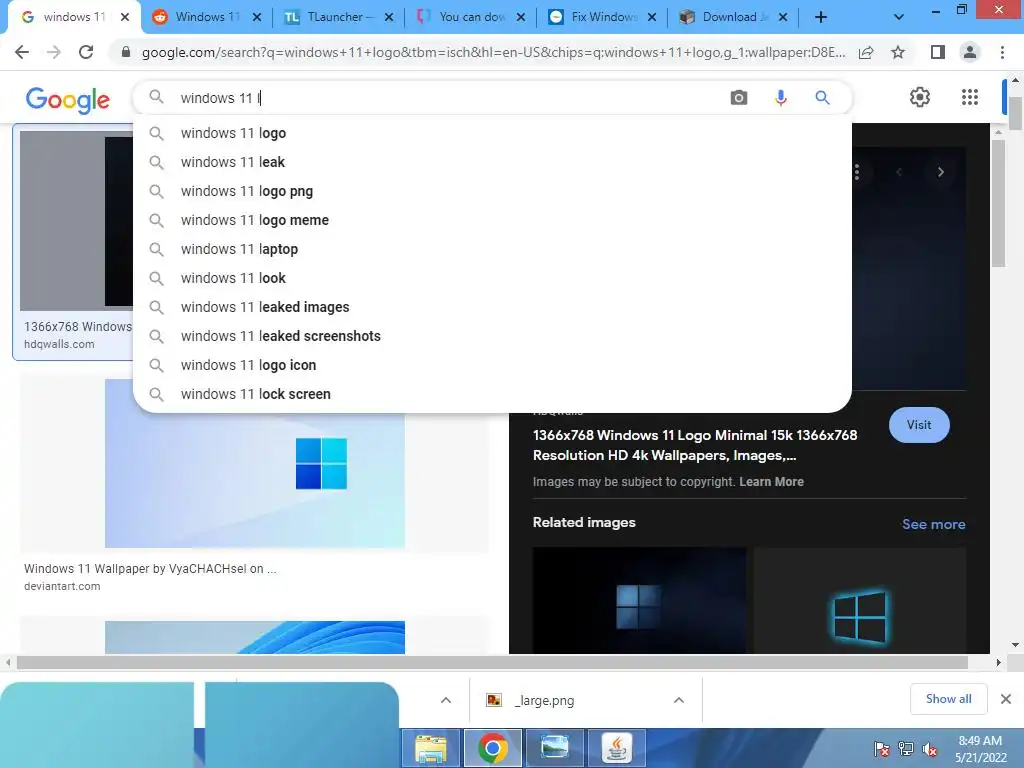The image size is (1024, 768).
Task: Open the deviantart Windows 11 wallpaper thumbnail
Action: 255,463
